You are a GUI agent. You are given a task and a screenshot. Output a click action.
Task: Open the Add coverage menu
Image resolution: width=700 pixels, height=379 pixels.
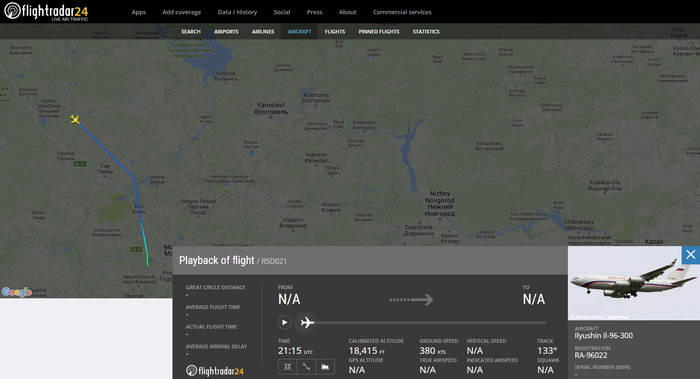(182, 12)
